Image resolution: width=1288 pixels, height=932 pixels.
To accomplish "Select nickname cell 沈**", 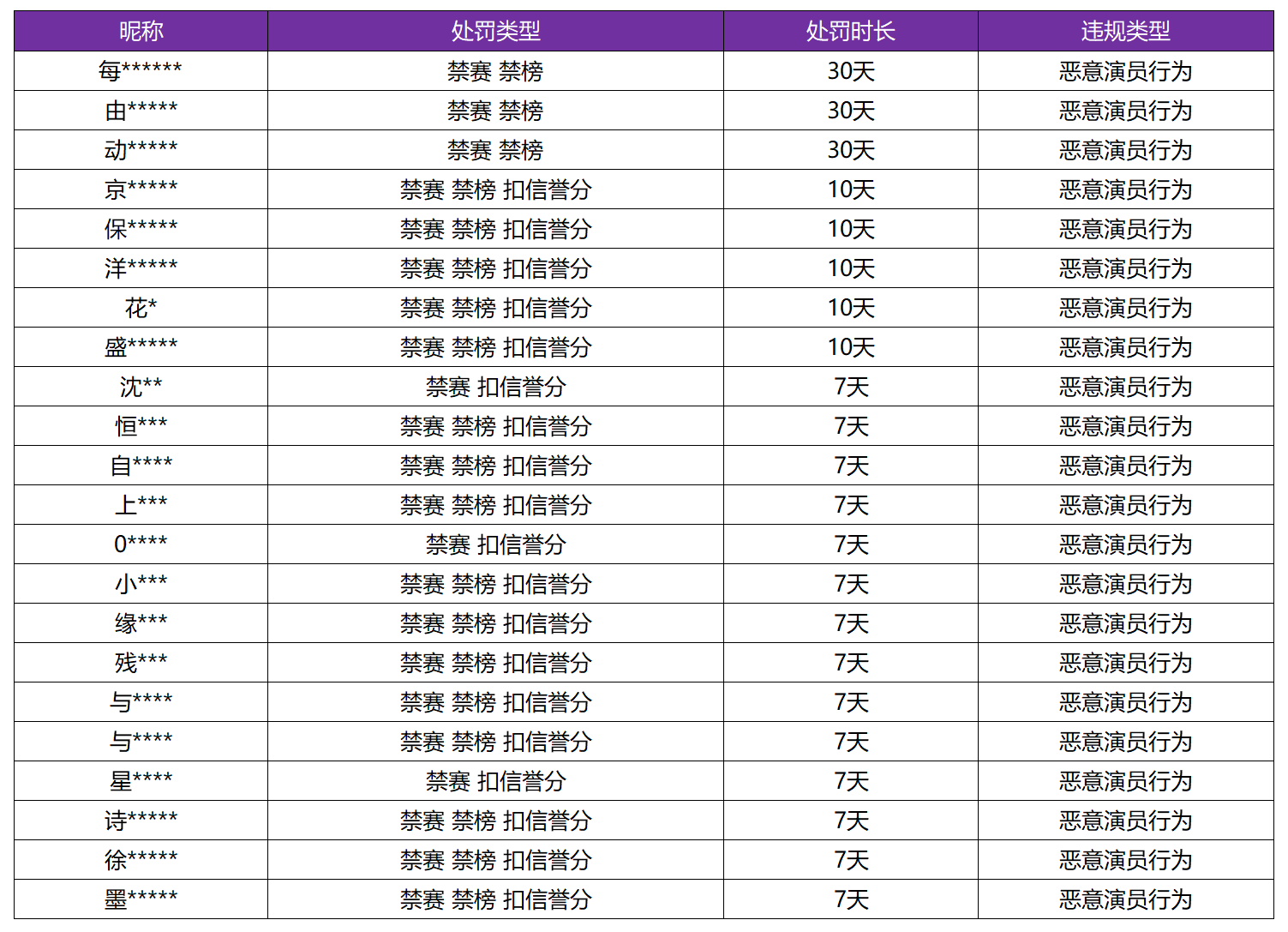I will pyautogui.click(x=141, y=387).
